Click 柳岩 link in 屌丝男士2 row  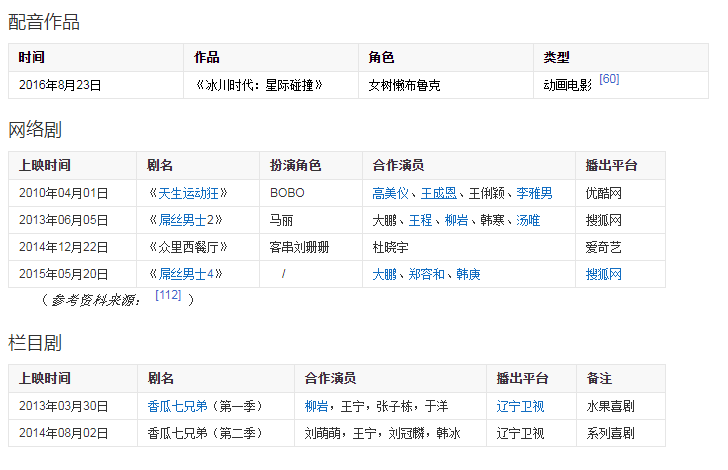(456, 220)
